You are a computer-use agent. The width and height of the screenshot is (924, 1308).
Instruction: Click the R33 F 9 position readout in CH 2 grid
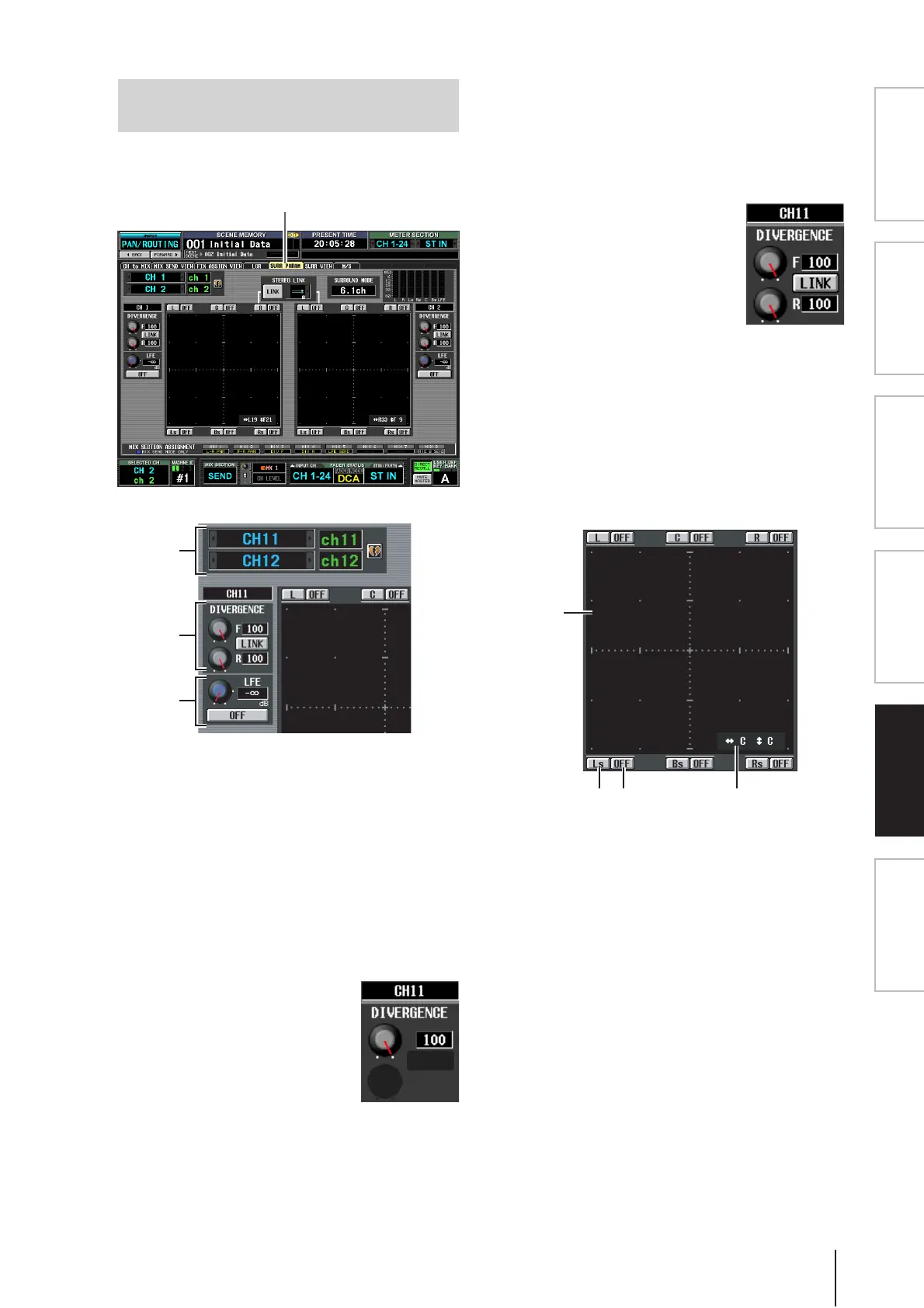387,419
